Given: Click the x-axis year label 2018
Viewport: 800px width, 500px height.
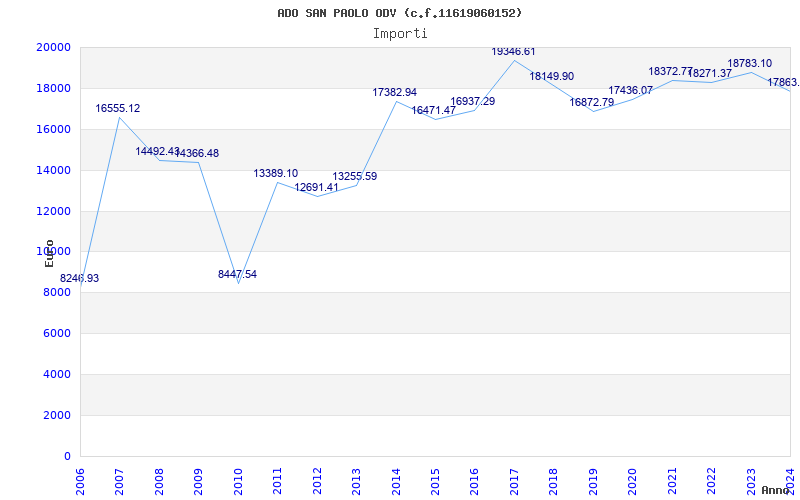Looking at the screenshot, I should pyautogui.click(x=554, y=481).
